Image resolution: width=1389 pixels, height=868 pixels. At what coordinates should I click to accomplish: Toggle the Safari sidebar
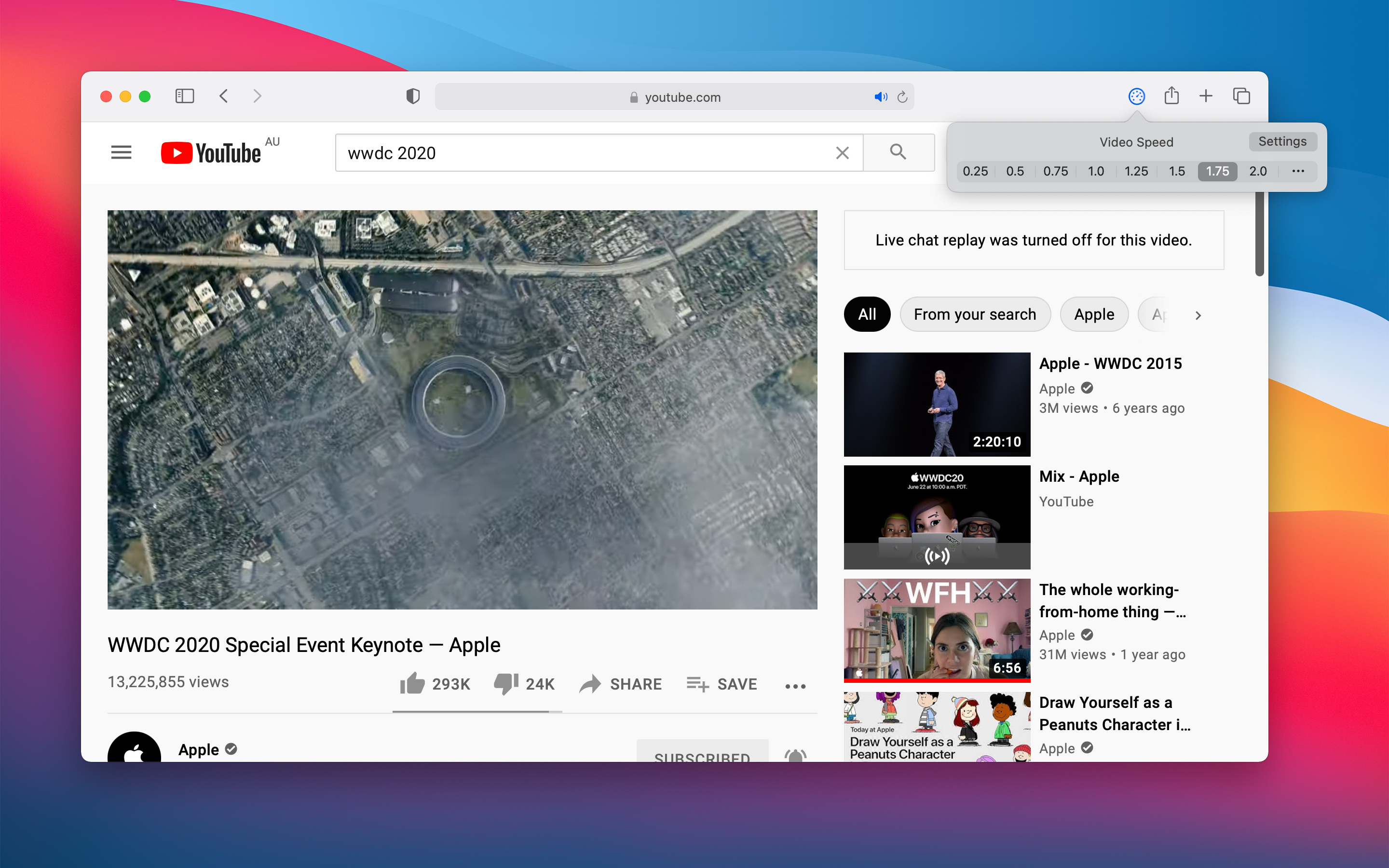click(x=184, y=96)
